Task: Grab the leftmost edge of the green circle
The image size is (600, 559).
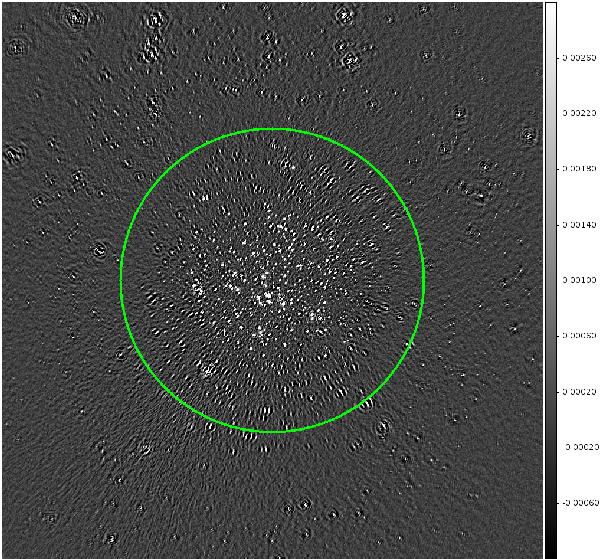Action: pyautogui.click(x=121, y=280)
